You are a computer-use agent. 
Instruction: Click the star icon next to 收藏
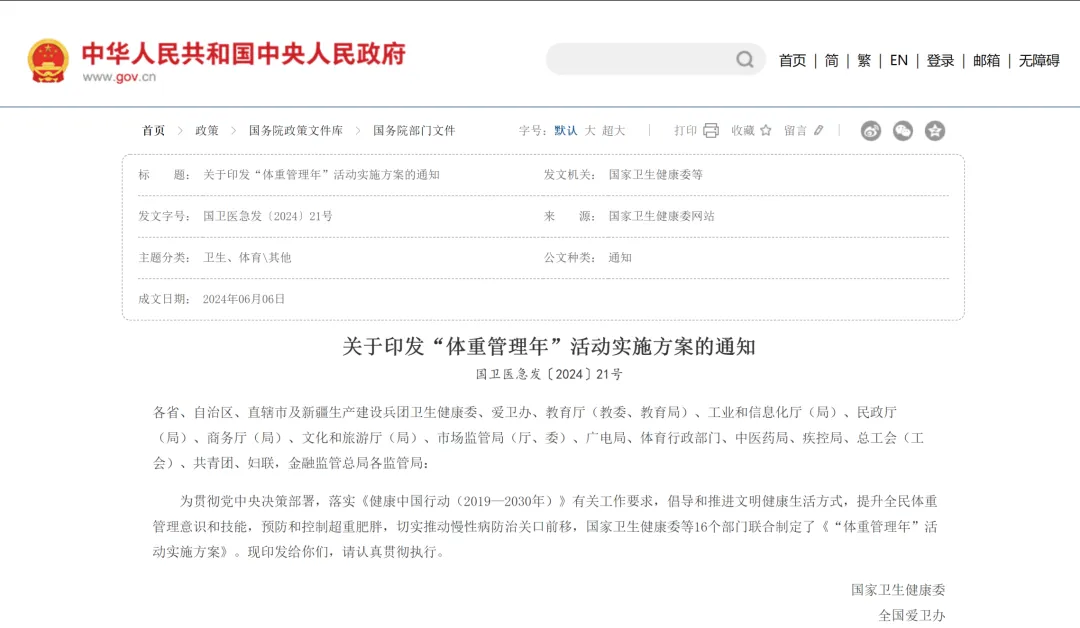[x=766, y=130]
